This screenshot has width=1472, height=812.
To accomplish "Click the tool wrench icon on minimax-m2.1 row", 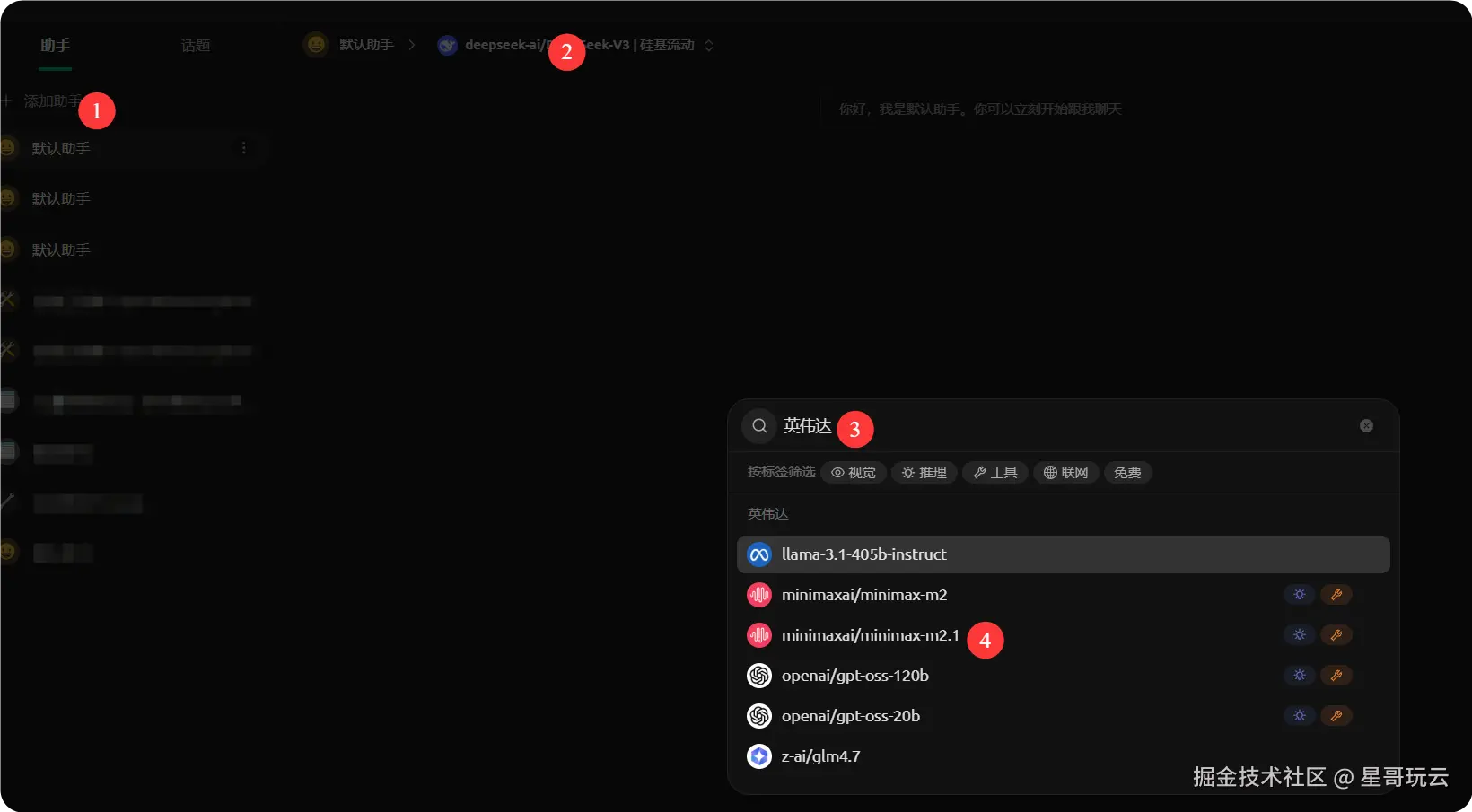I will pos(1336,635).
